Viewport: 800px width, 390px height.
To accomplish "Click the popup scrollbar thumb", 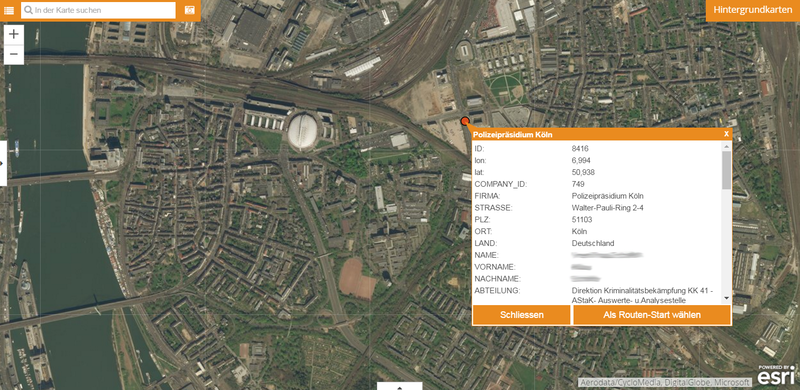I will [727, 170].
